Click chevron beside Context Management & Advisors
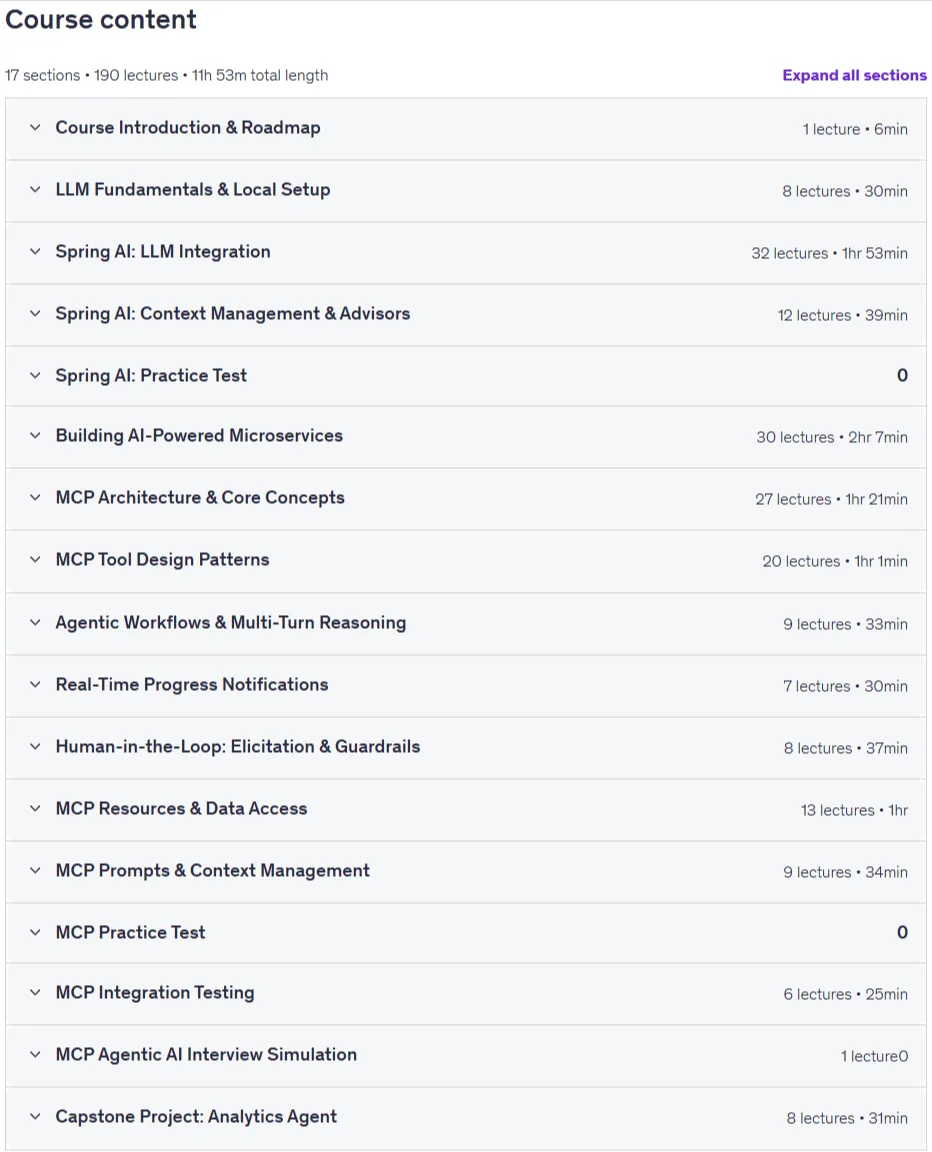The width and height of the screenshot is (932, 1152). [35, 314]
